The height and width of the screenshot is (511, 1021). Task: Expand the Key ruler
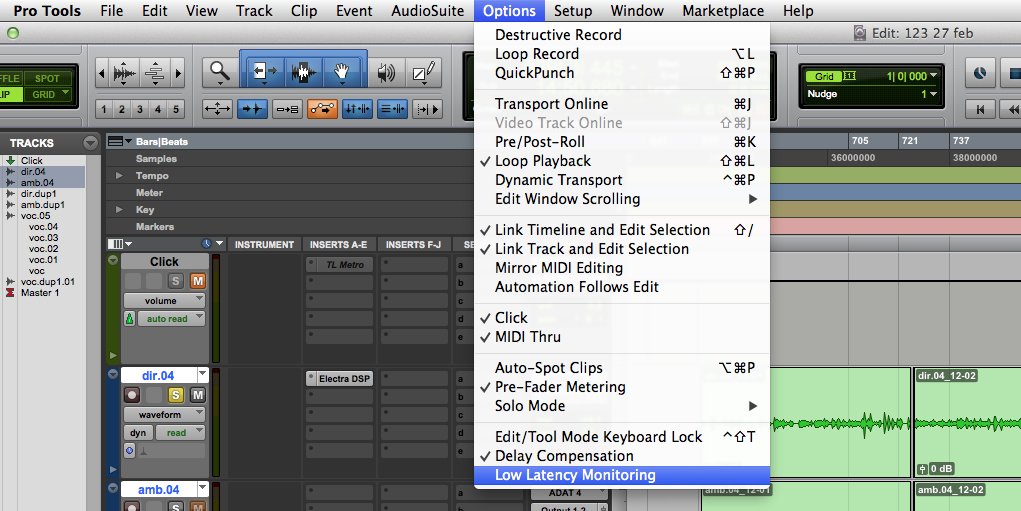click(119, 210)
